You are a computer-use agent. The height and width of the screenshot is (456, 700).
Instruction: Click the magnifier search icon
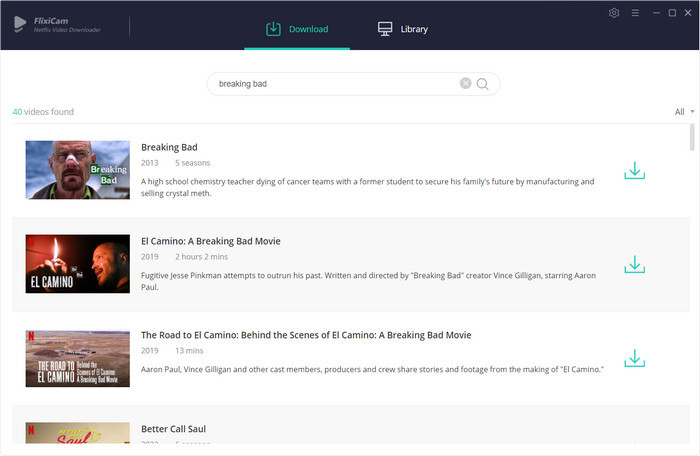pyautogui.click(x=482, y=84)
